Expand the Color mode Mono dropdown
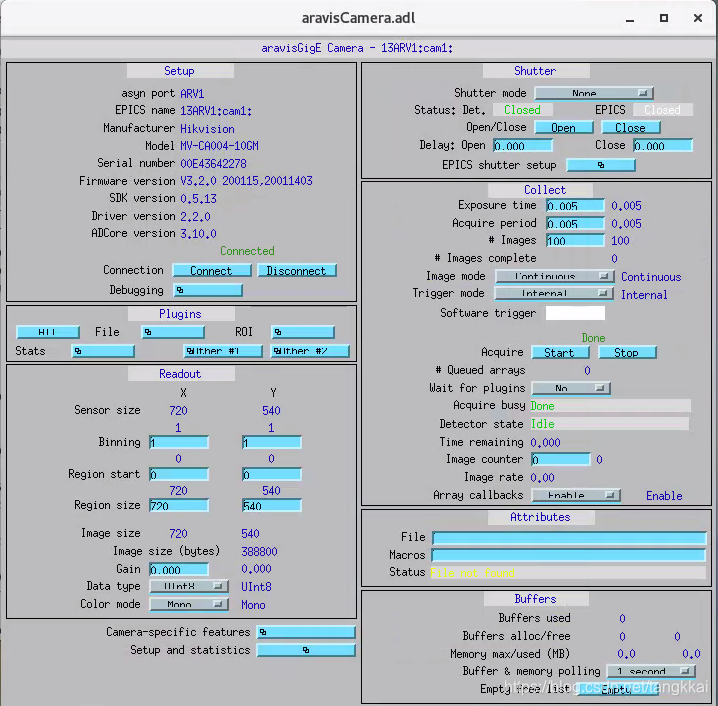 (x=189, y=604)
